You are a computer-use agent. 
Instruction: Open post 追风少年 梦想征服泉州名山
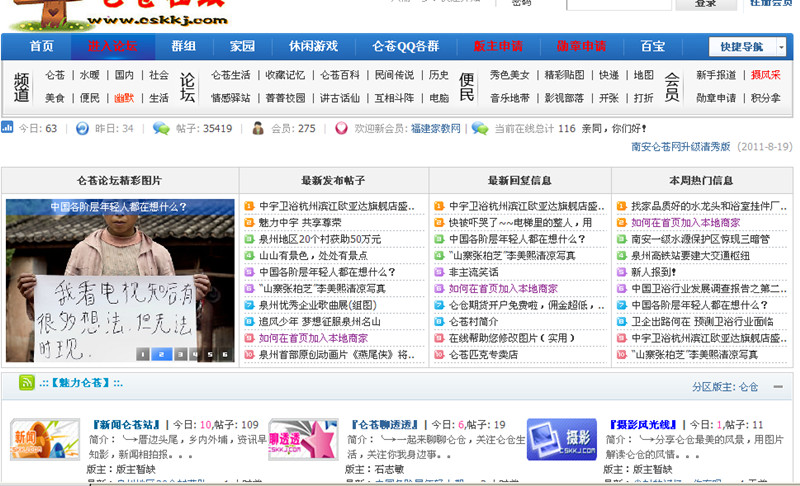coord(319,322)
